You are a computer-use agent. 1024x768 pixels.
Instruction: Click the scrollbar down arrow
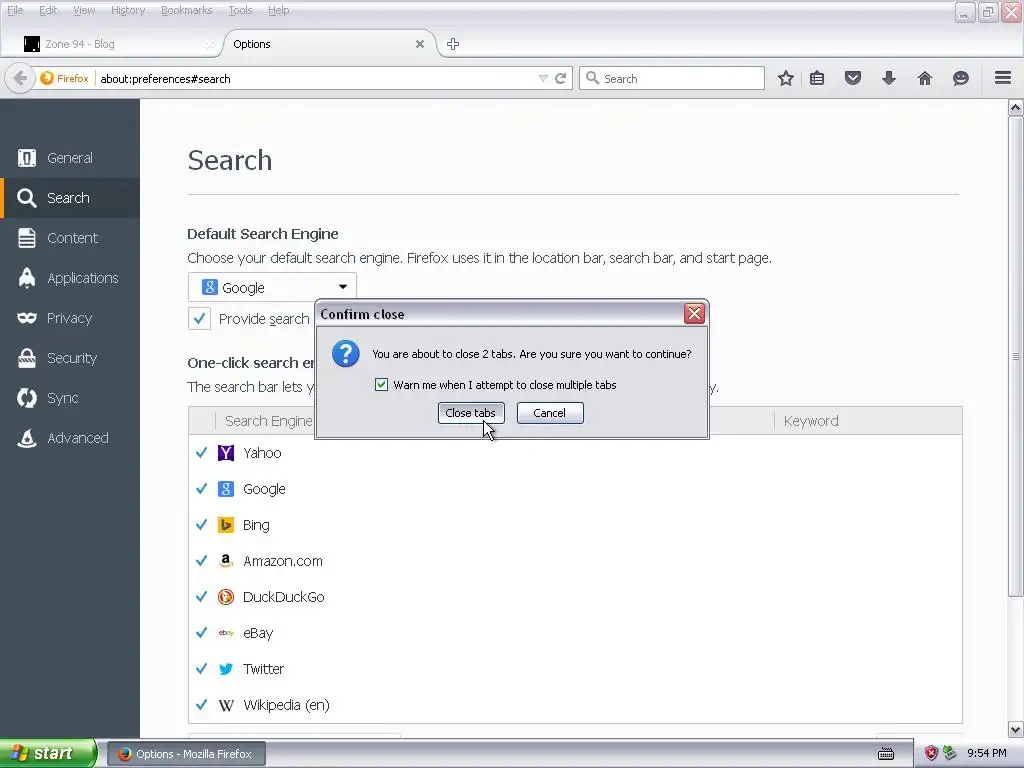click(1016, 729)
